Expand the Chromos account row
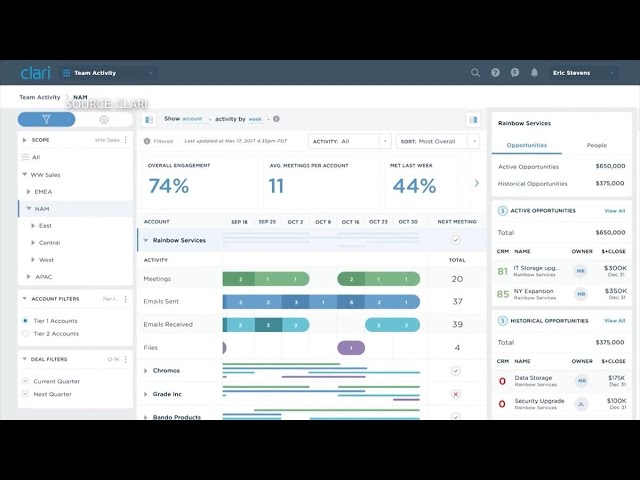 [x=146, y=371]
